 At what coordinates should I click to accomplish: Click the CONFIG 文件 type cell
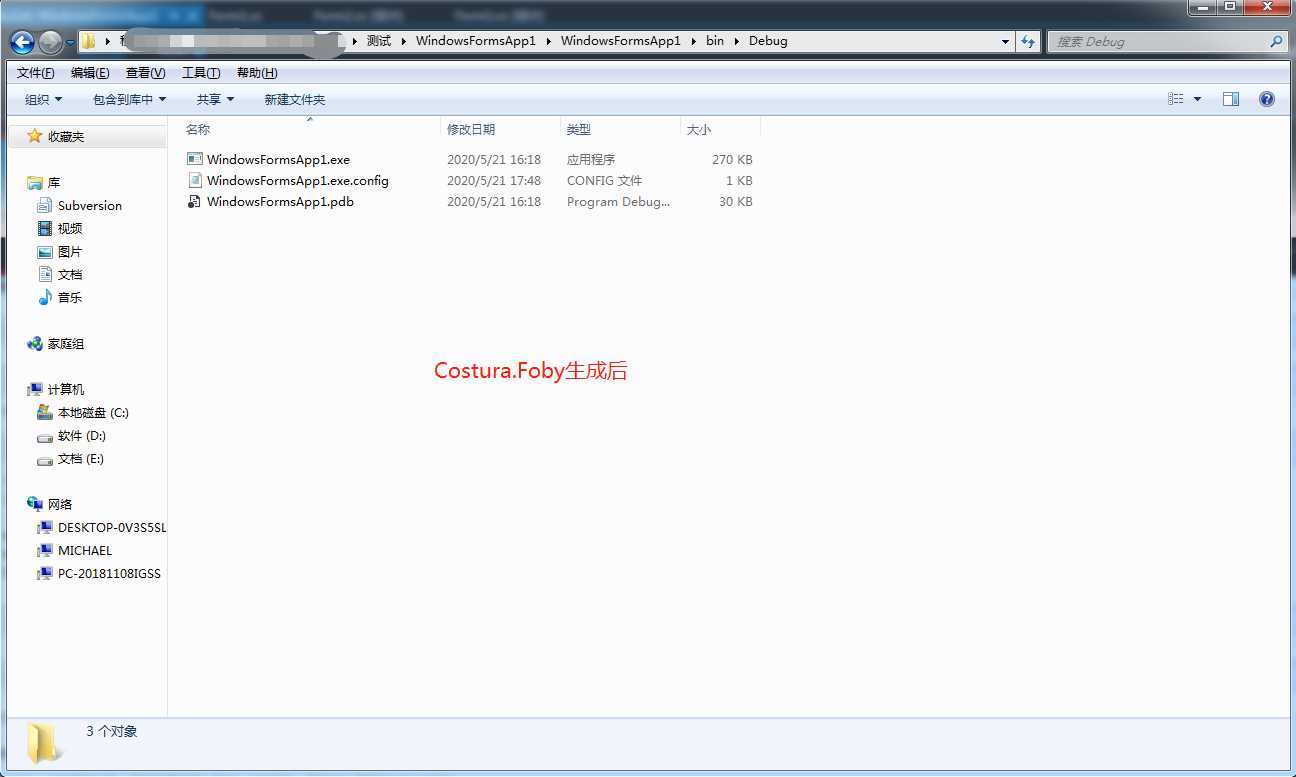[604, 180]
